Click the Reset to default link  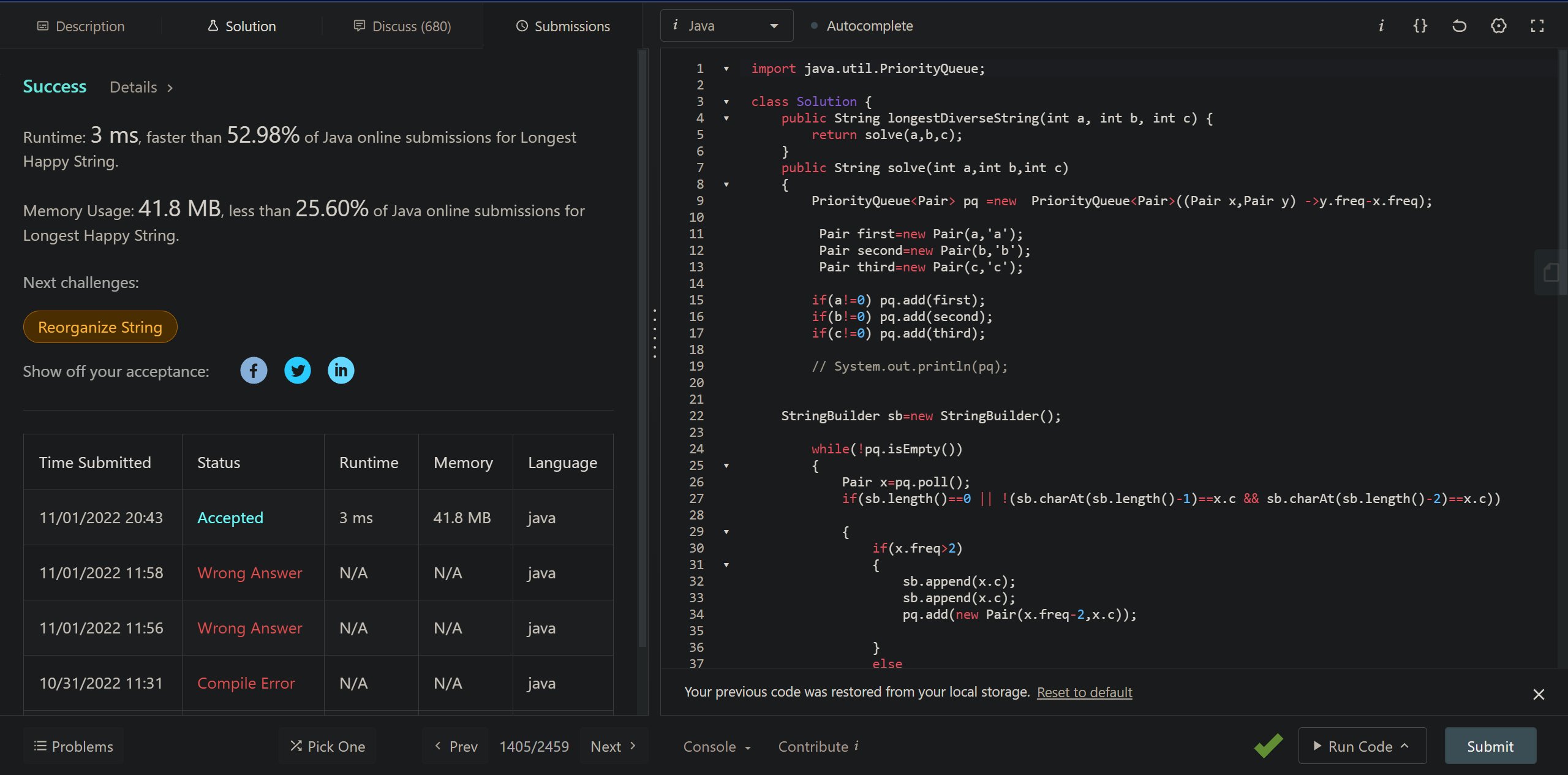1084,692
